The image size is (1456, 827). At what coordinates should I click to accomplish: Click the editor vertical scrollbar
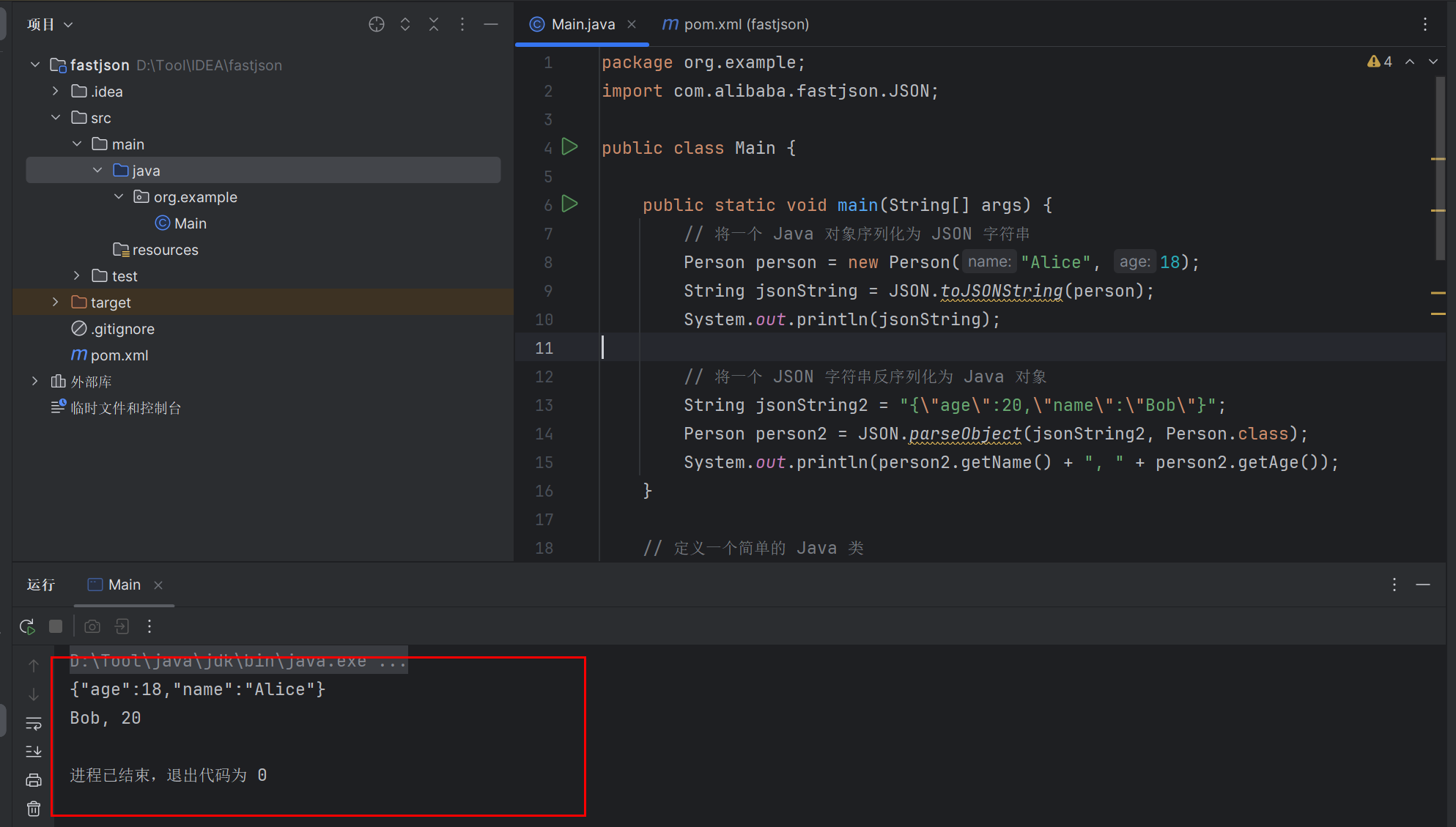1438,168
